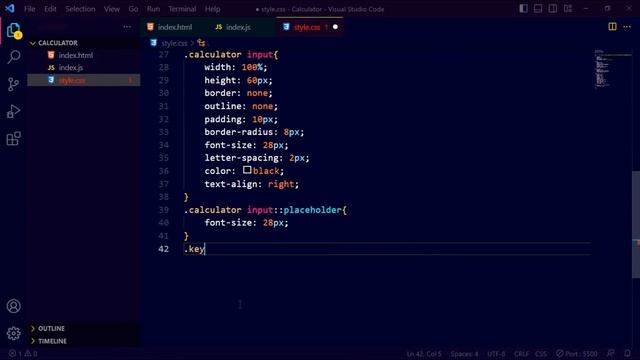Open the Run menu

point(153,9)
